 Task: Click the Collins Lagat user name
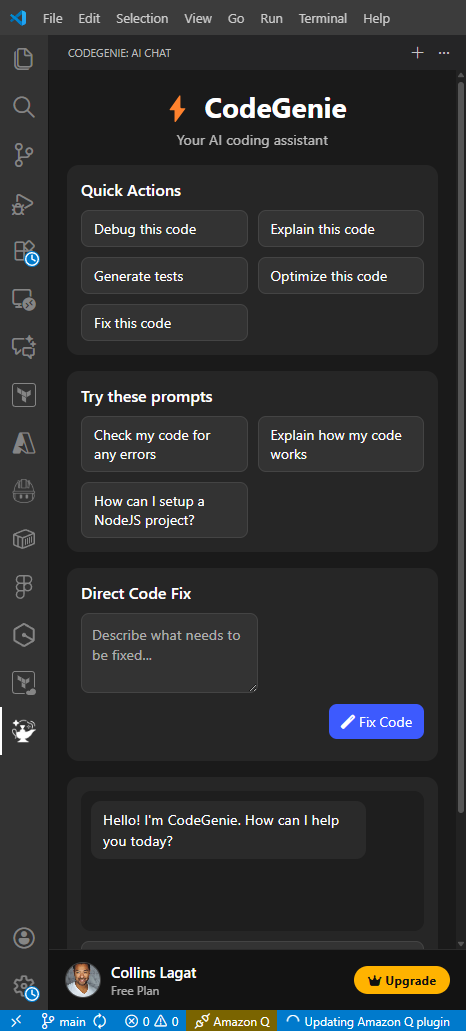tap(153, 972)
